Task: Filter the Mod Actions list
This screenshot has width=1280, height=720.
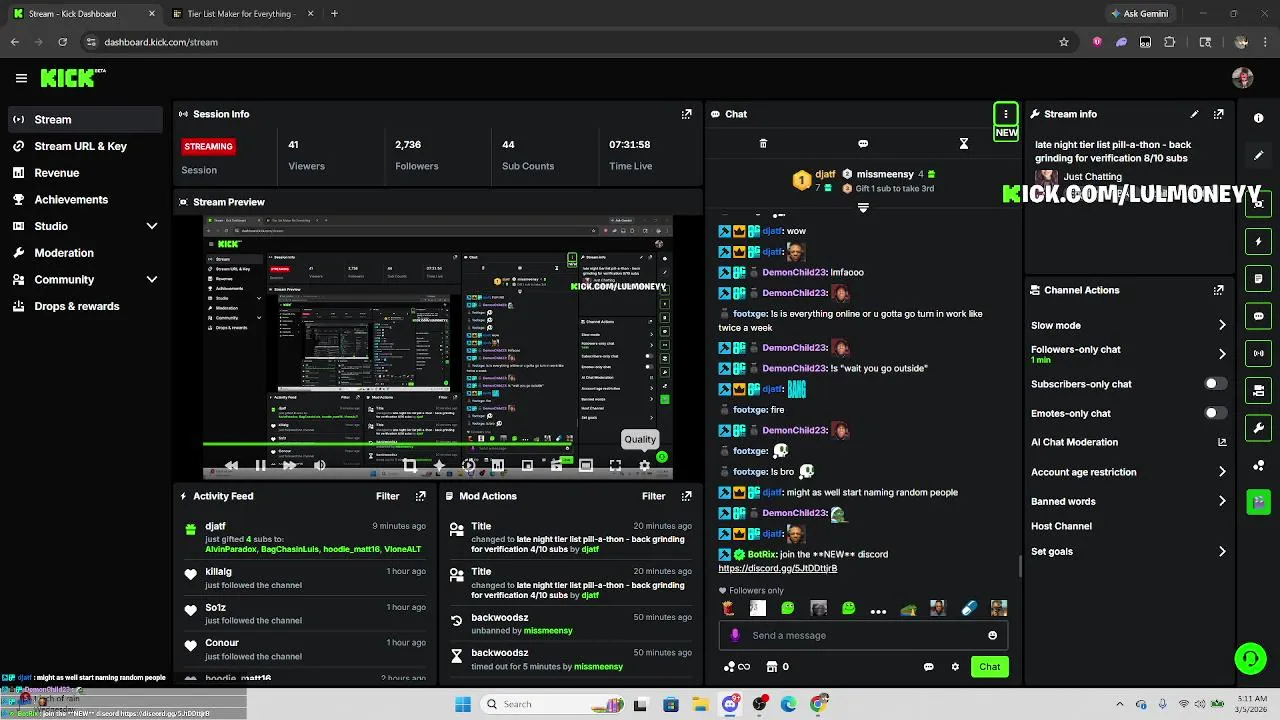Action: click(x=653, y=496)
